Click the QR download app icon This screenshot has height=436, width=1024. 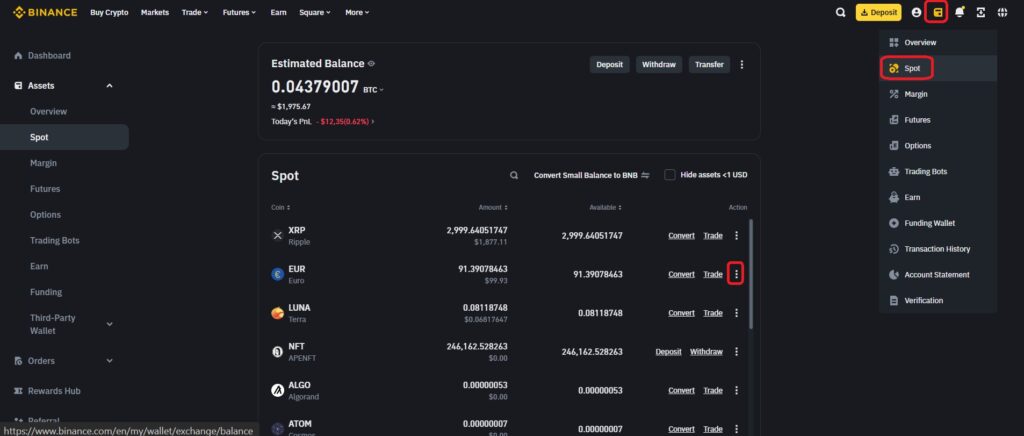point(980,12)
